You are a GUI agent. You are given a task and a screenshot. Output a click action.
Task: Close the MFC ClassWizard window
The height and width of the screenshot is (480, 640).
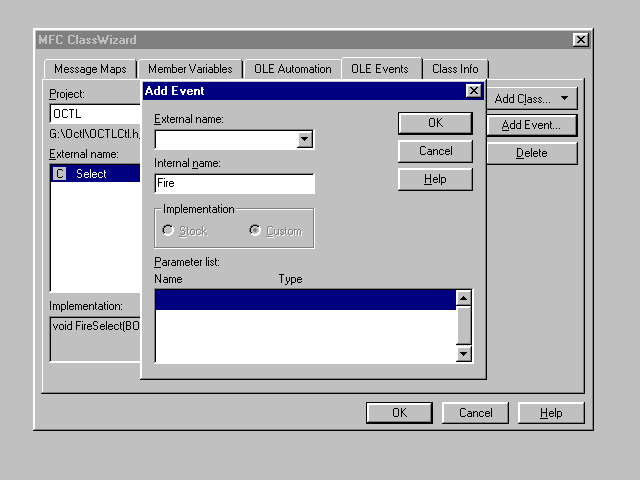coord(580,39)
